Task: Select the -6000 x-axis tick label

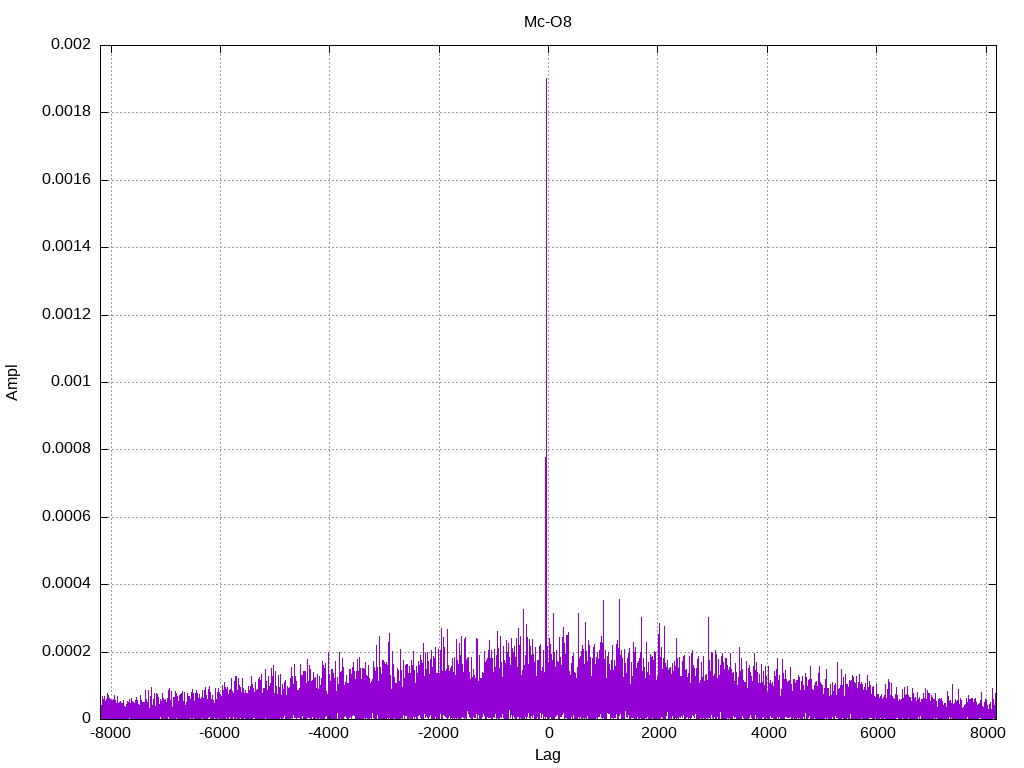Action: [x=219, y=733]
